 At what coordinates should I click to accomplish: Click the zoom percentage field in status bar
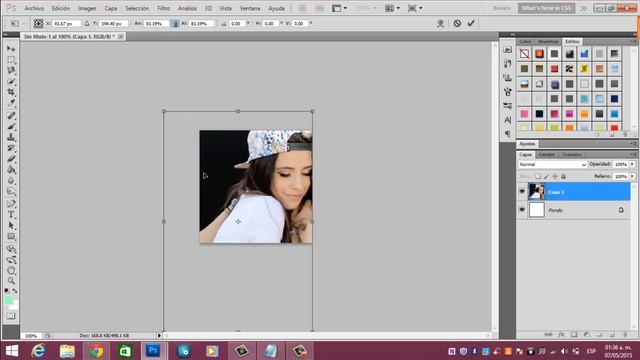[x=31, y=336]
